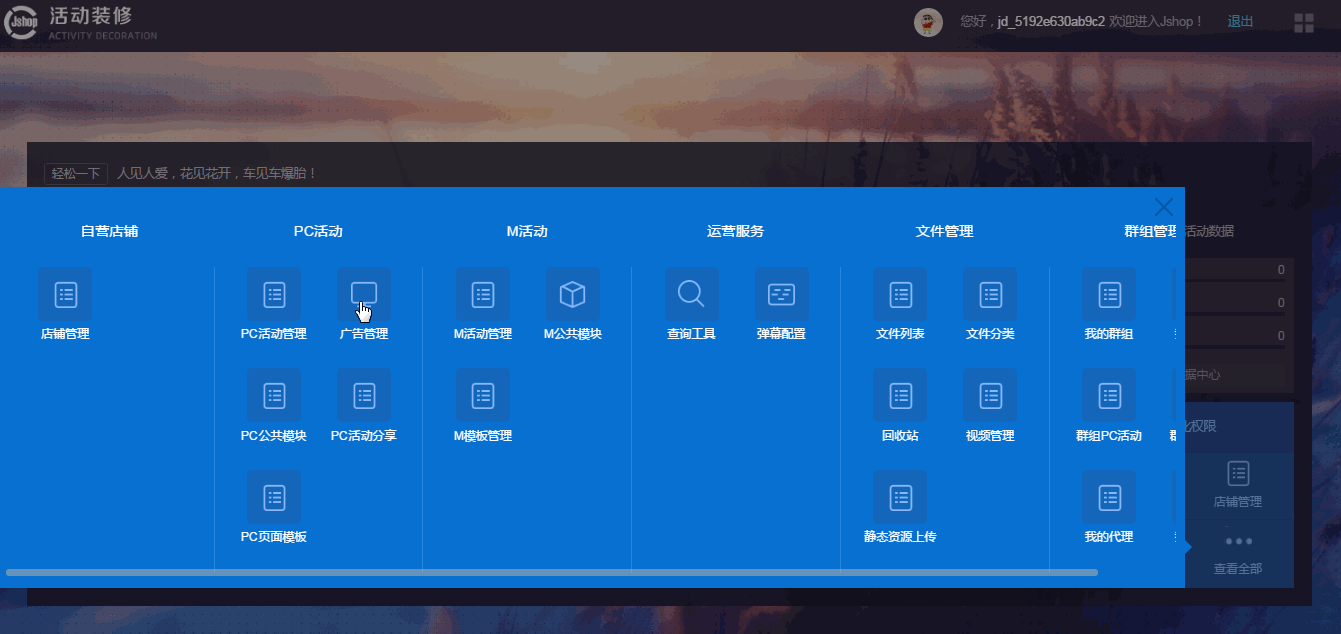This screenshot has width=1341, height=634.
Task: Open 视频管理 icon
Action: (991, 395)
